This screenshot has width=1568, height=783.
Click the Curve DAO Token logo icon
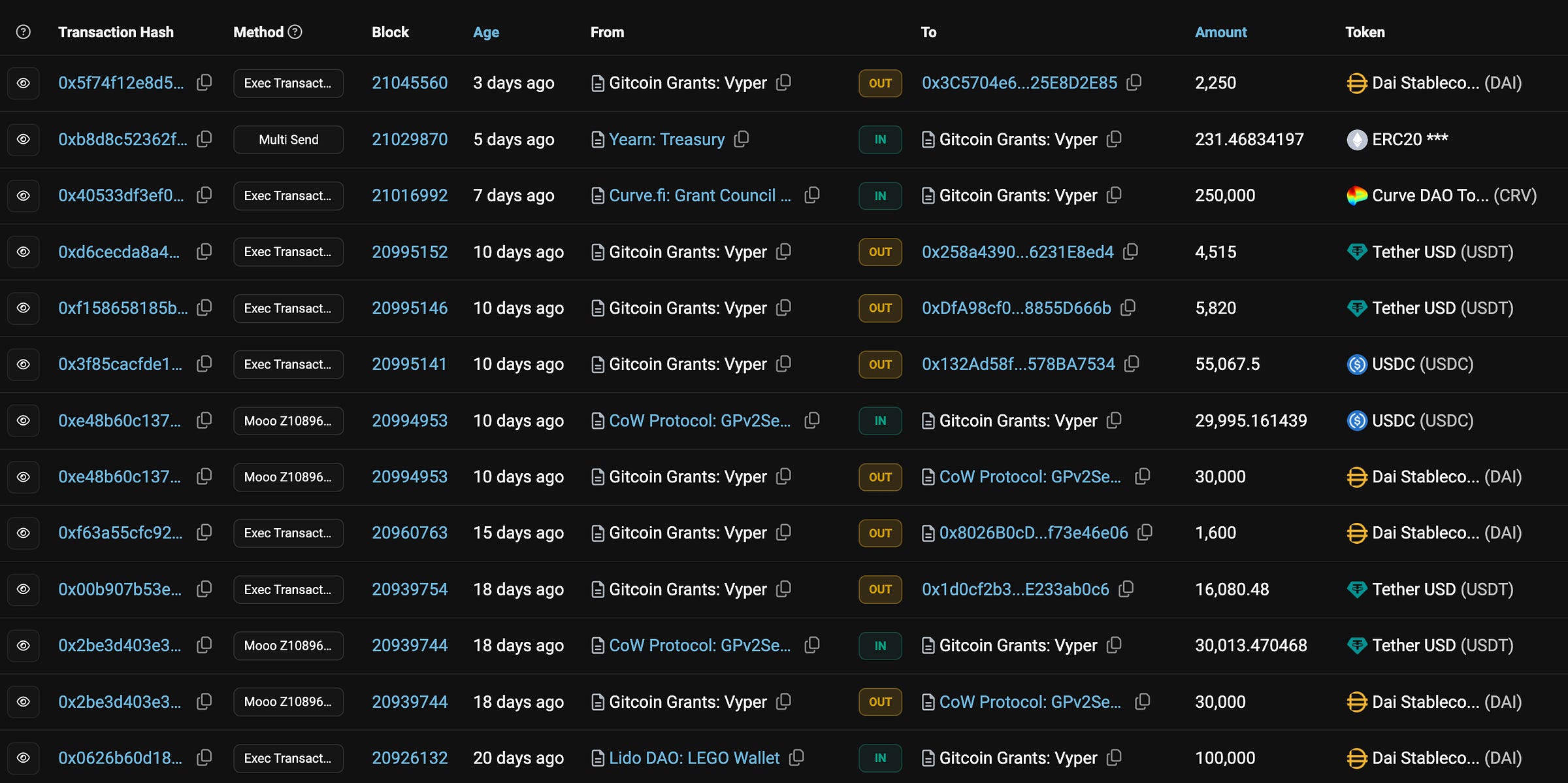coord(1357,195)
